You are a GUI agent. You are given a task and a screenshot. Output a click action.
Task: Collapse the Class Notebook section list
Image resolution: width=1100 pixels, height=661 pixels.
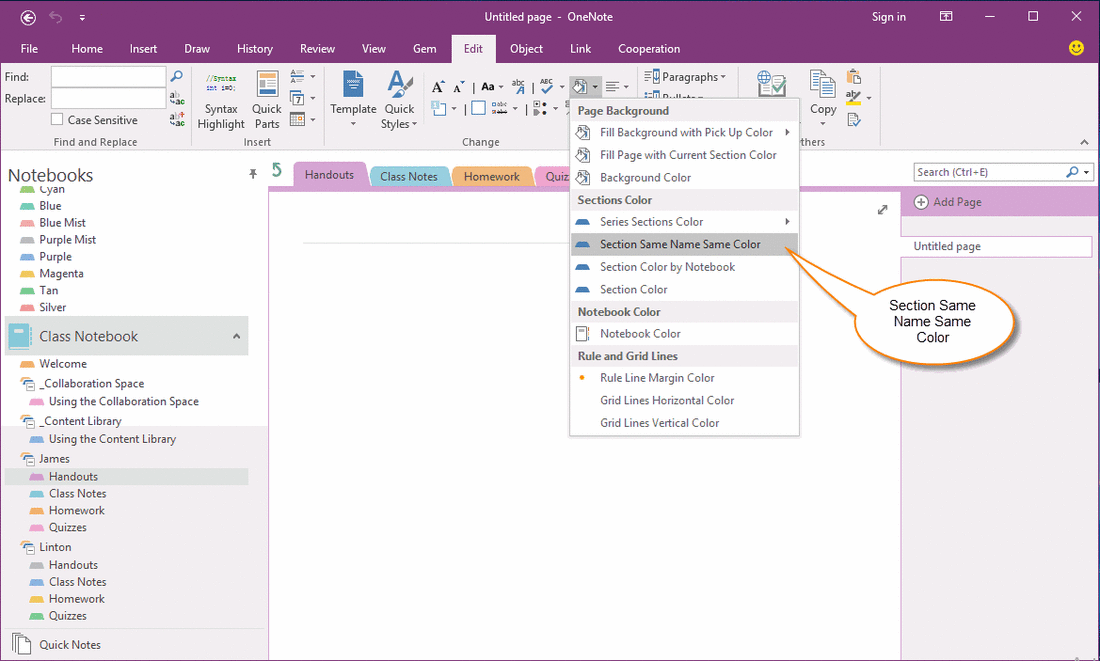point(236,336)
